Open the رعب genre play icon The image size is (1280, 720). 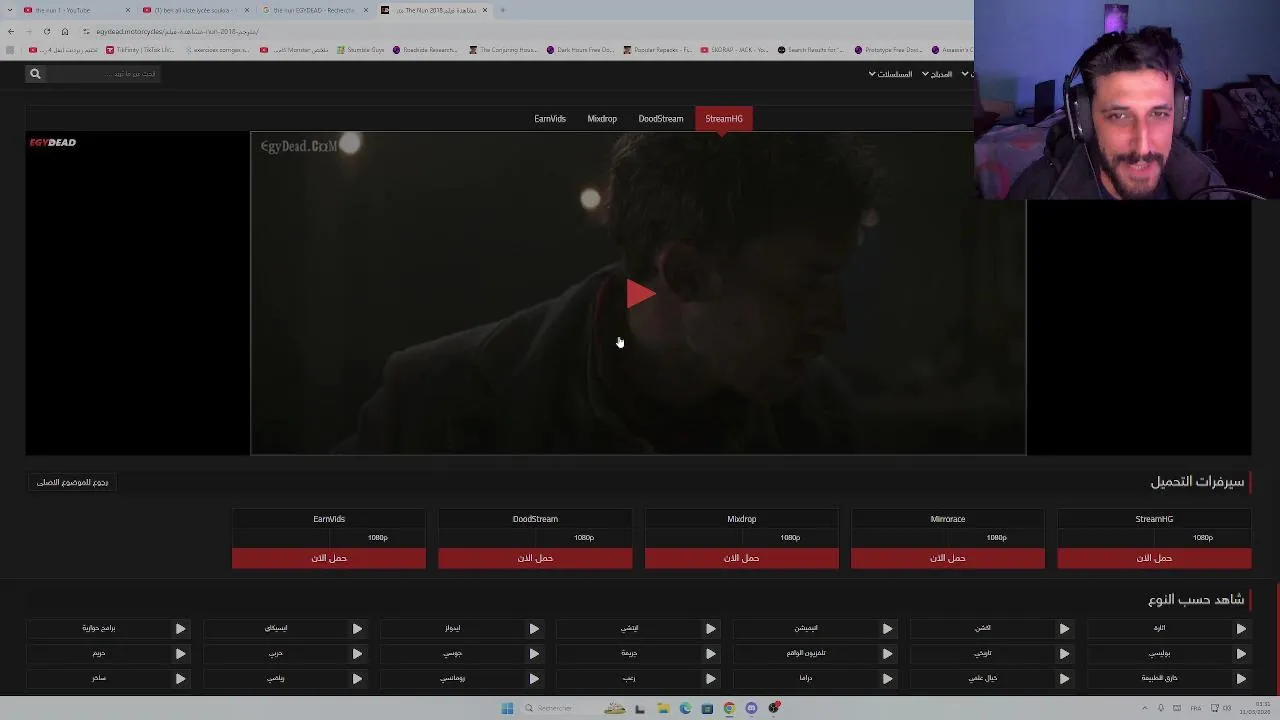pos(710,678)
